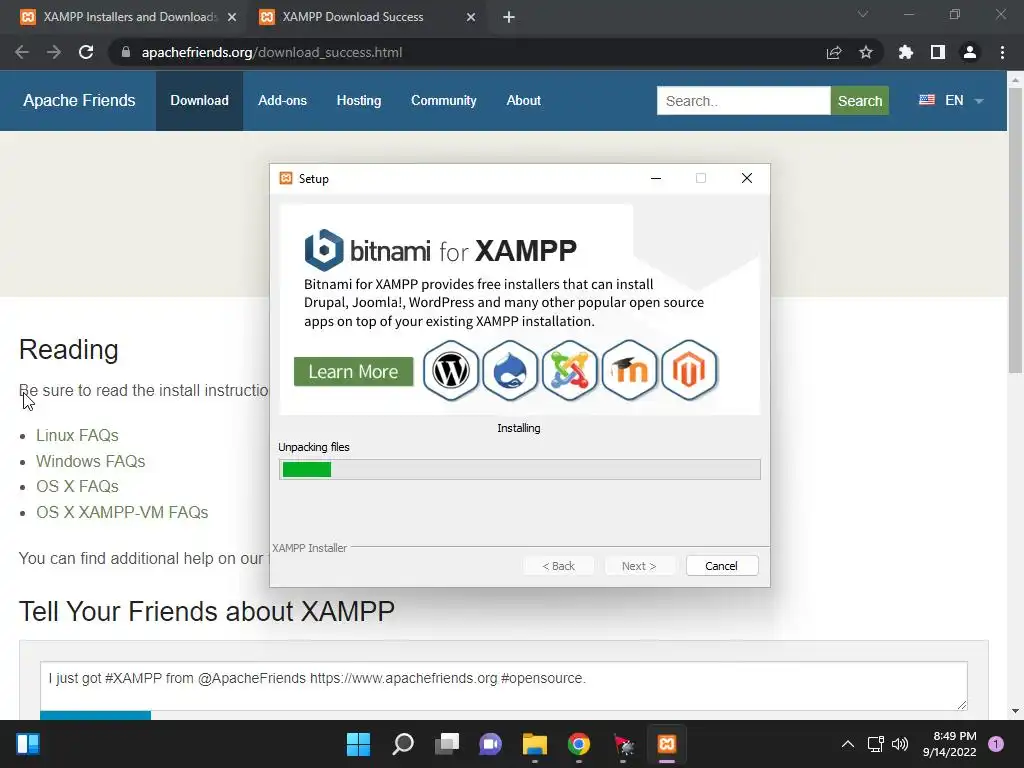The height and width of the screenshot is (768, 1024).
Task: View site information via the lock icon
Action: click(125, 52)
